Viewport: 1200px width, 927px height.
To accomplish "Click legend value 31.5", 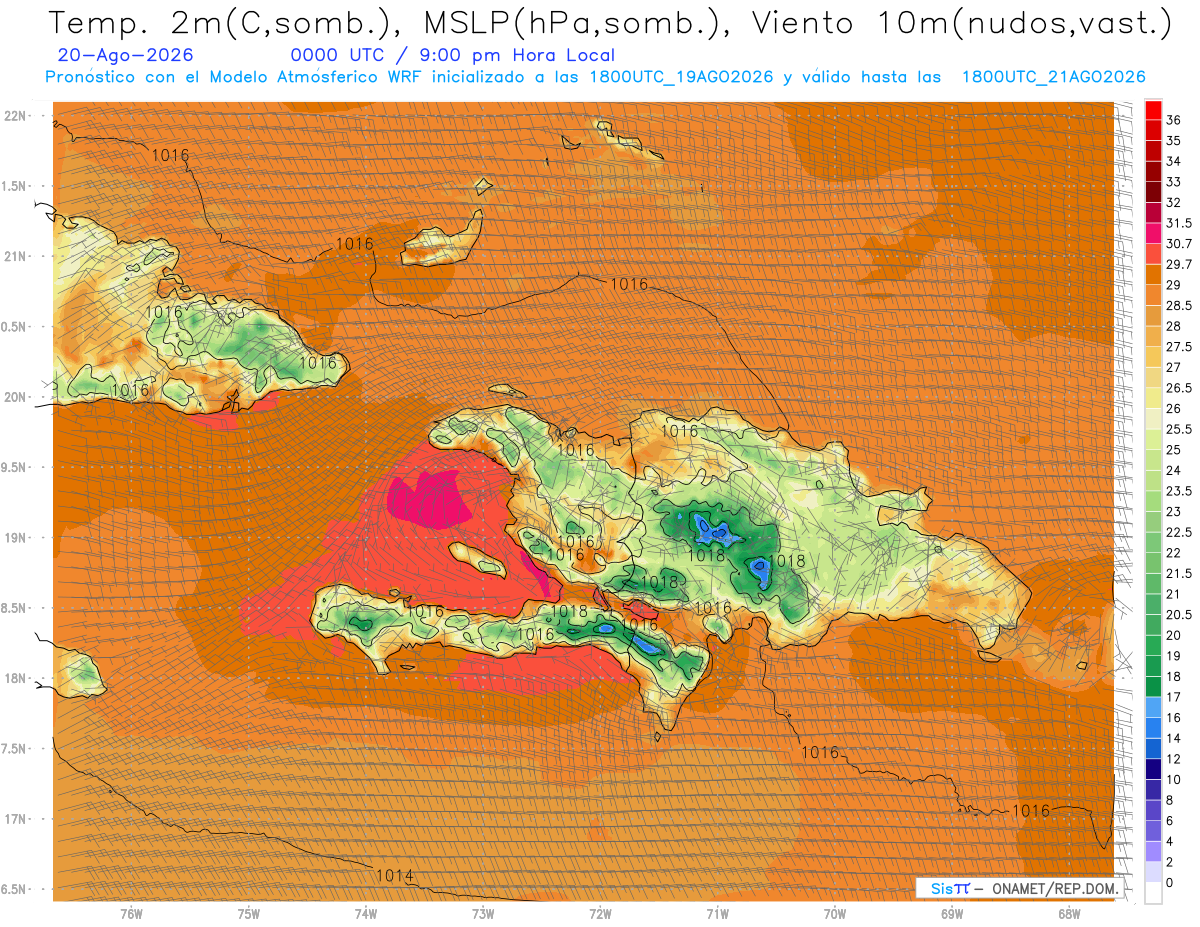I will (1179, 223).
